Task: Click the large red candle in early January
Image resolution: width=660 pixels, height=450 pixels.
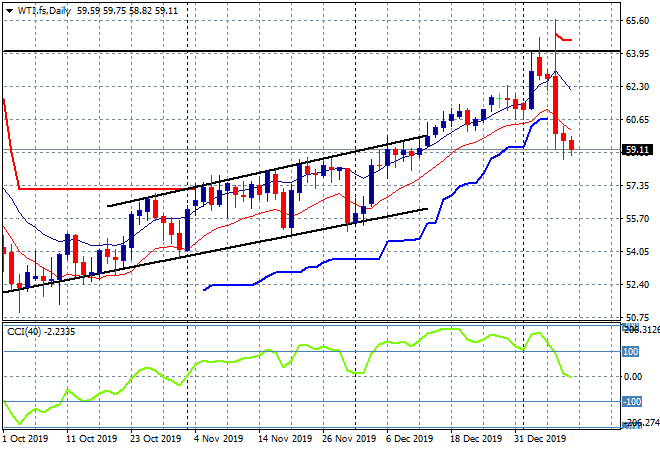Action: 556,105
